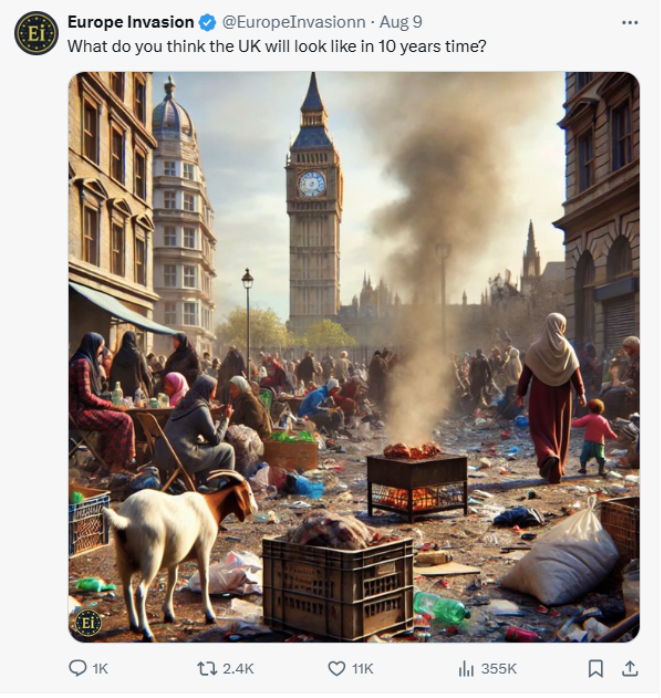
Task: Click the tweet text about the UK
Action: 276,46
